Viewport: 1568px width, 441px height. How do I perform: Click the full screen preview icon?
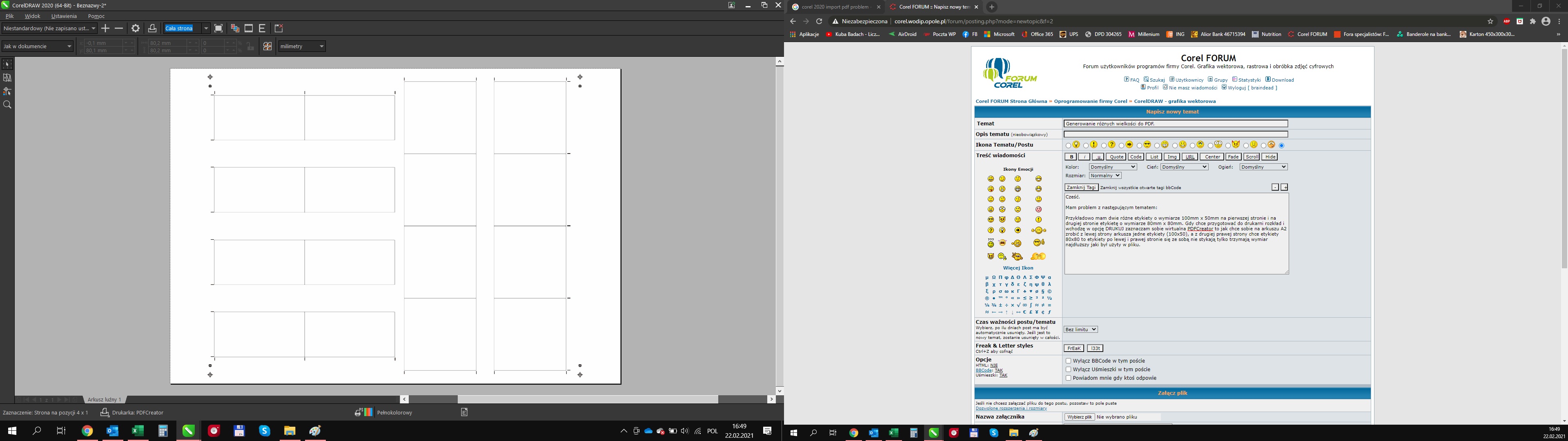click(218, 29)
